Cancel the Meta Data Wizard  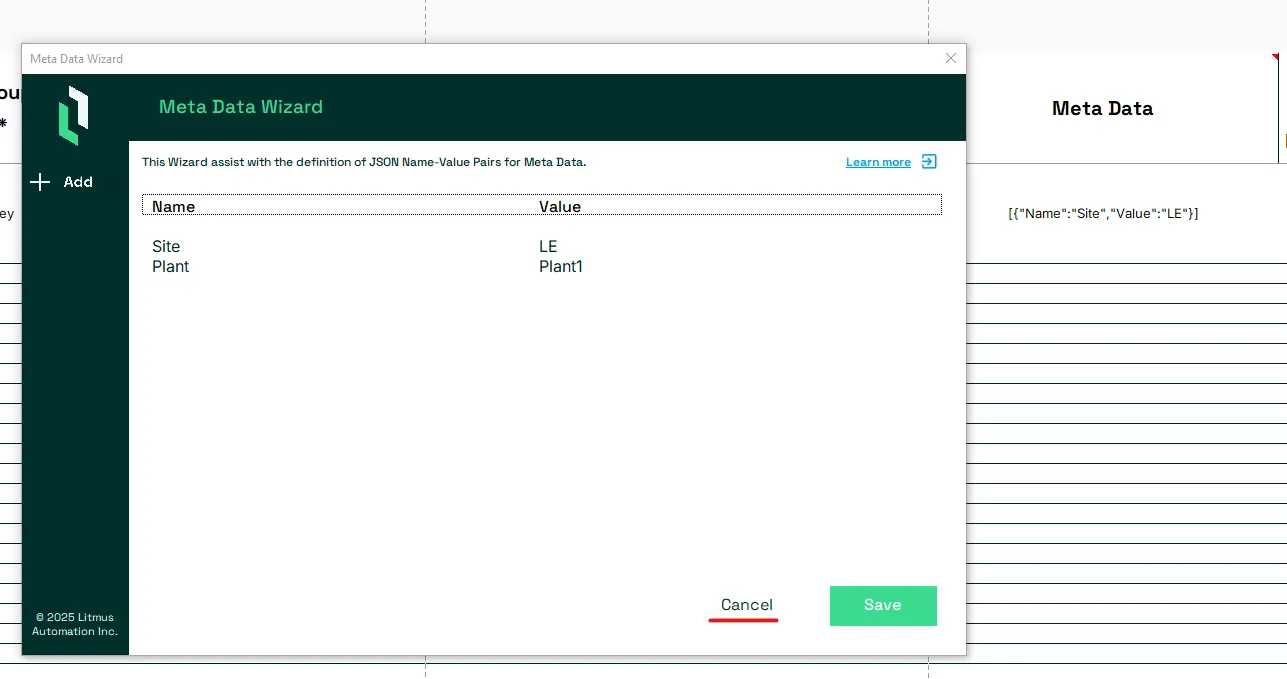coord(747,605)
